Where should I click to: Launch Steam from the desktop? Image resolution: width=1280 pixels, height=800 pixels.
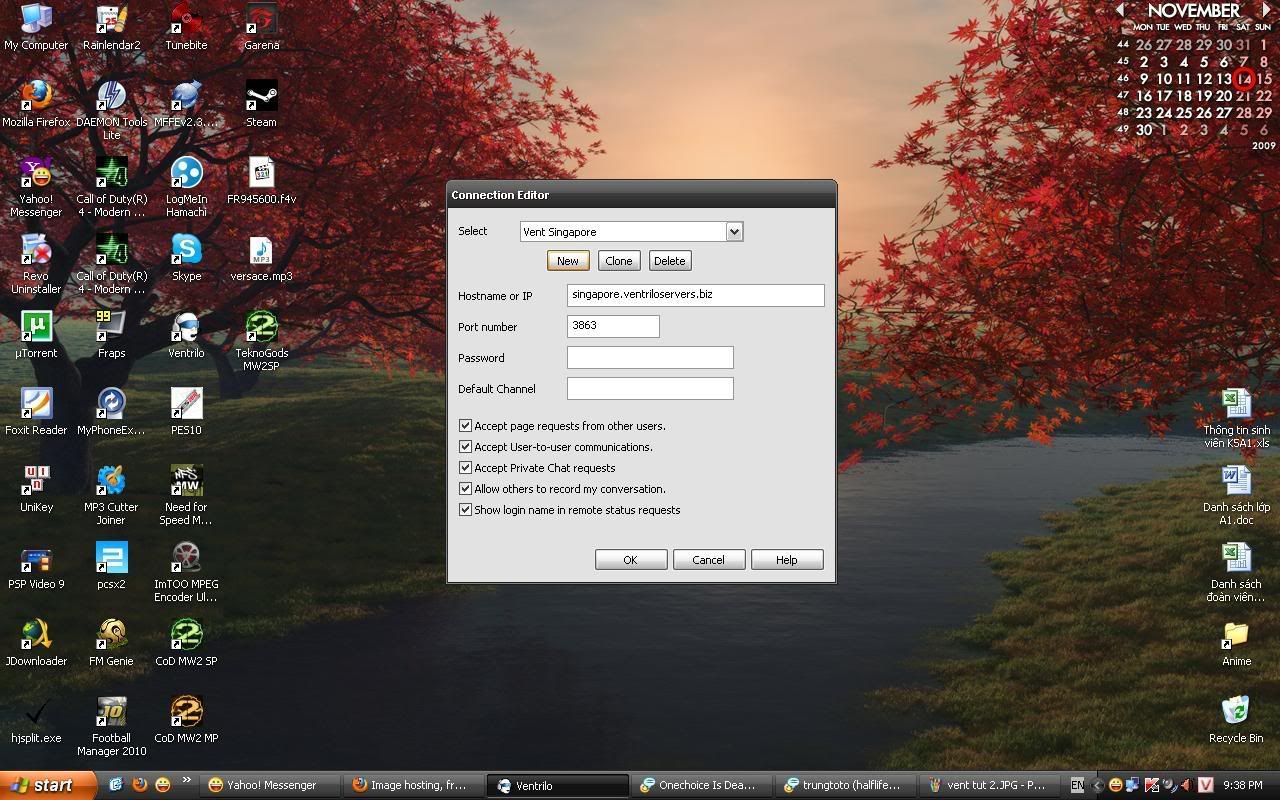261,104
